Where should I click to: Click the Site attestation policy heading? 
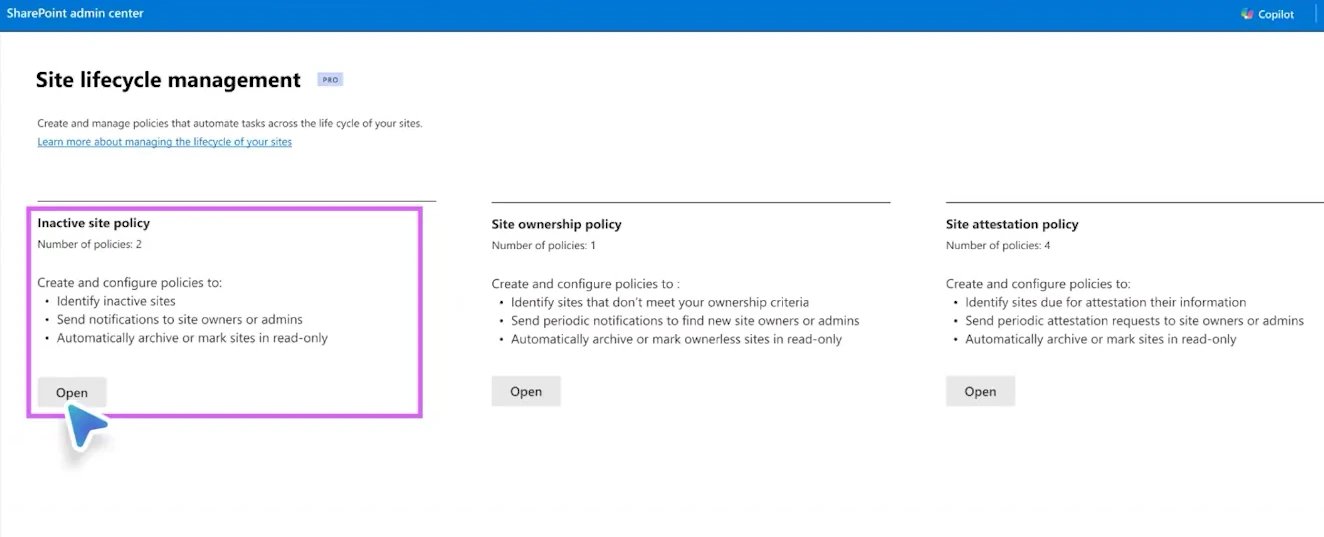pos(1012,224)
